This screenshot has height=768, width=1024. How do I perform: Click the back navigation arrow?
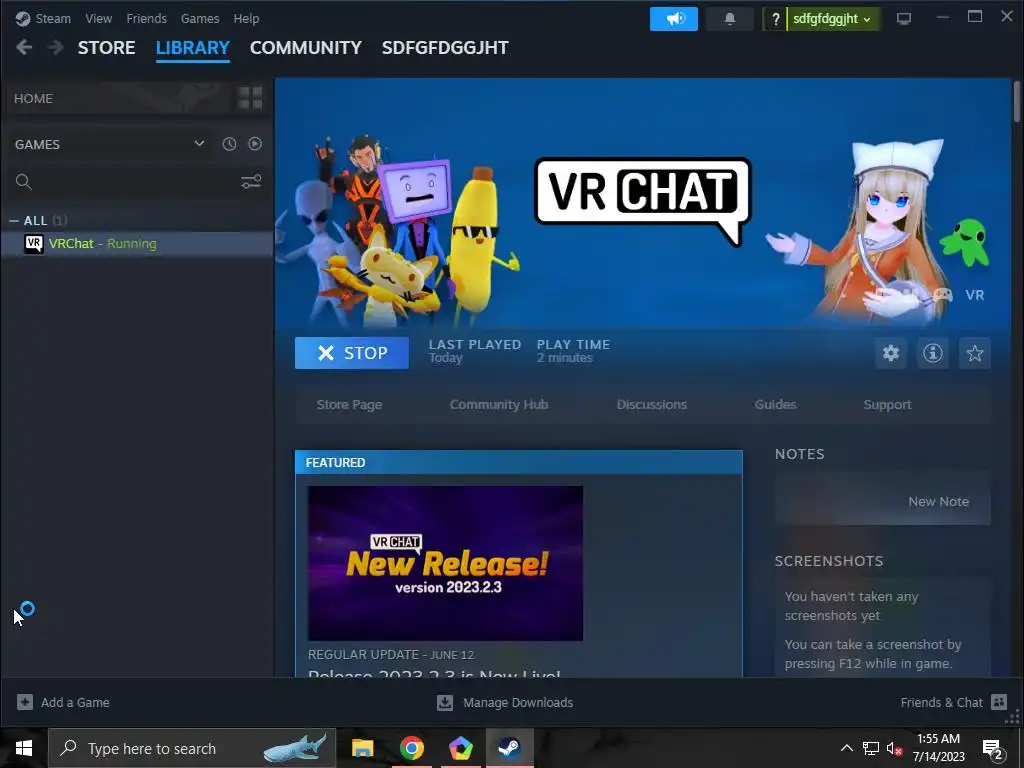(x=24, y=47)
